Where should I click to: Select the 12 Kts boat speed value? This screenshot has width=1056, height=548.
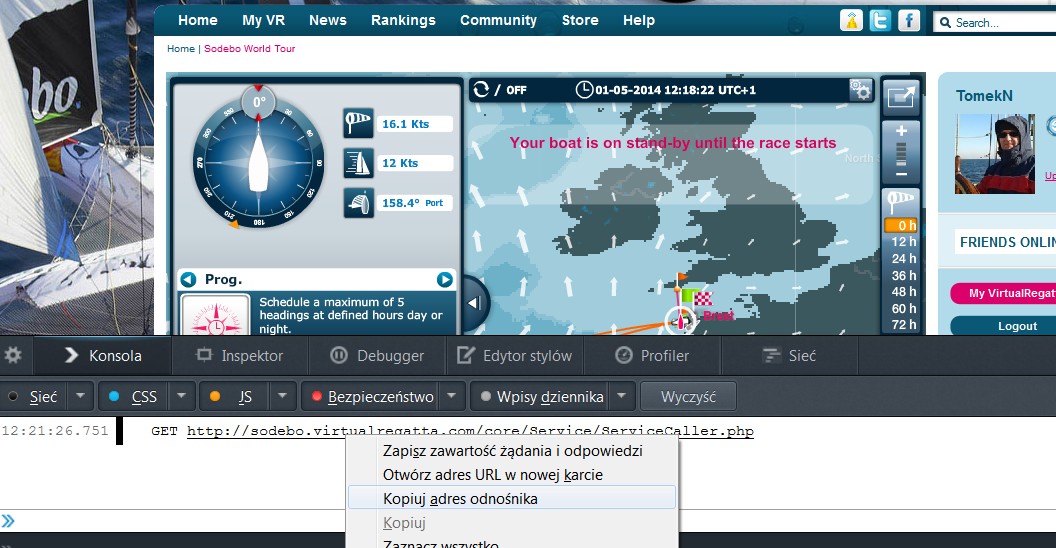[414, 163]
